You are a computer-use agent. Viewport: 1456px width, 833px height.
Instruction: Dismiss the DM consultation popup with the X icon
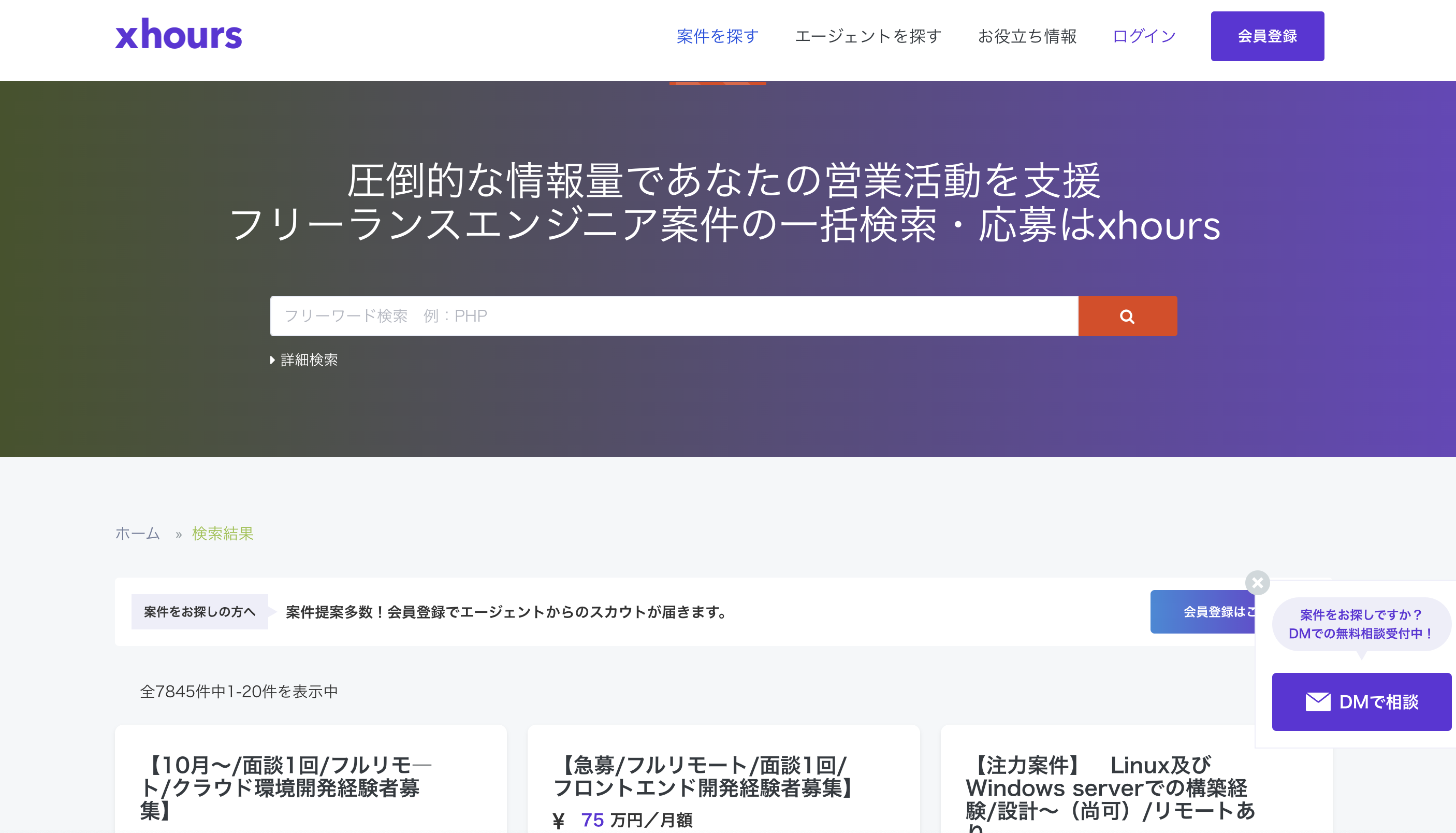click(1257, 582)
